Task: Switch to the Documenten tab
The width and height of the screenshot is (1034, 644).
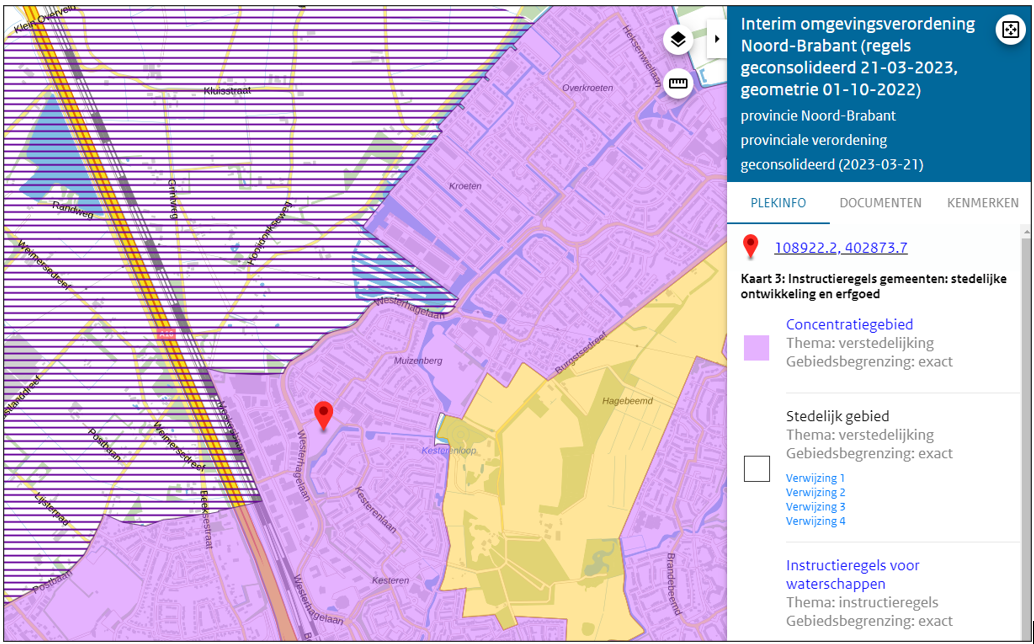Action: coord(880,203)
